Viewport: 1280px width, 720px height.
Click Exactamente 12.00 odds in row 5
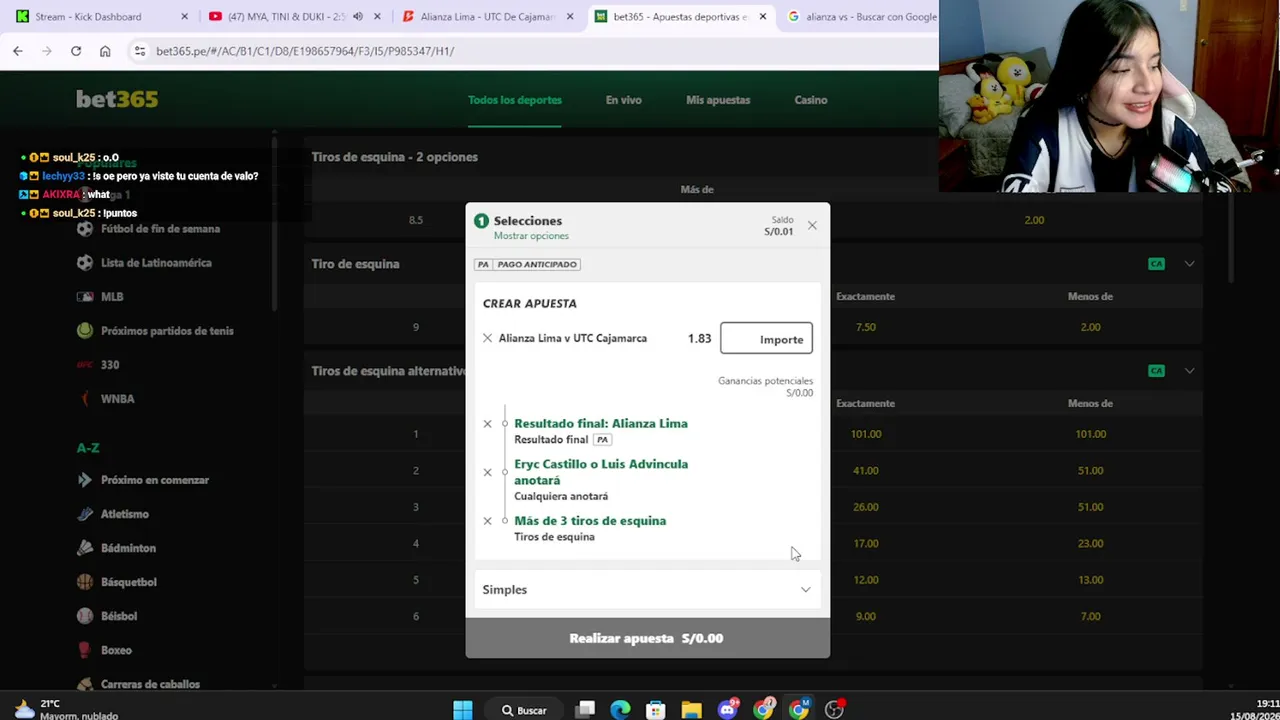866,580
